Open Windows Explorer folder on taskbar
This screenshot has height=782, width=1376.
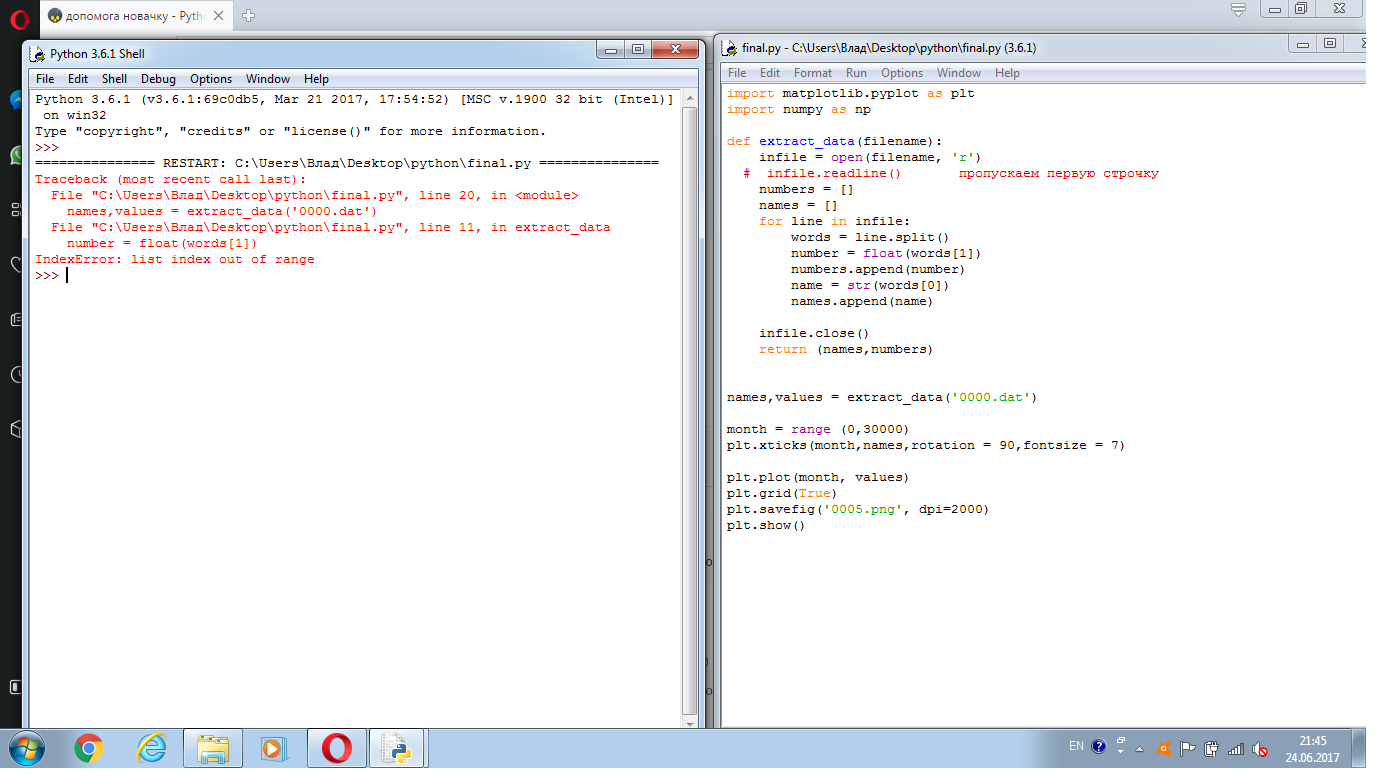[x=214, y=748]
